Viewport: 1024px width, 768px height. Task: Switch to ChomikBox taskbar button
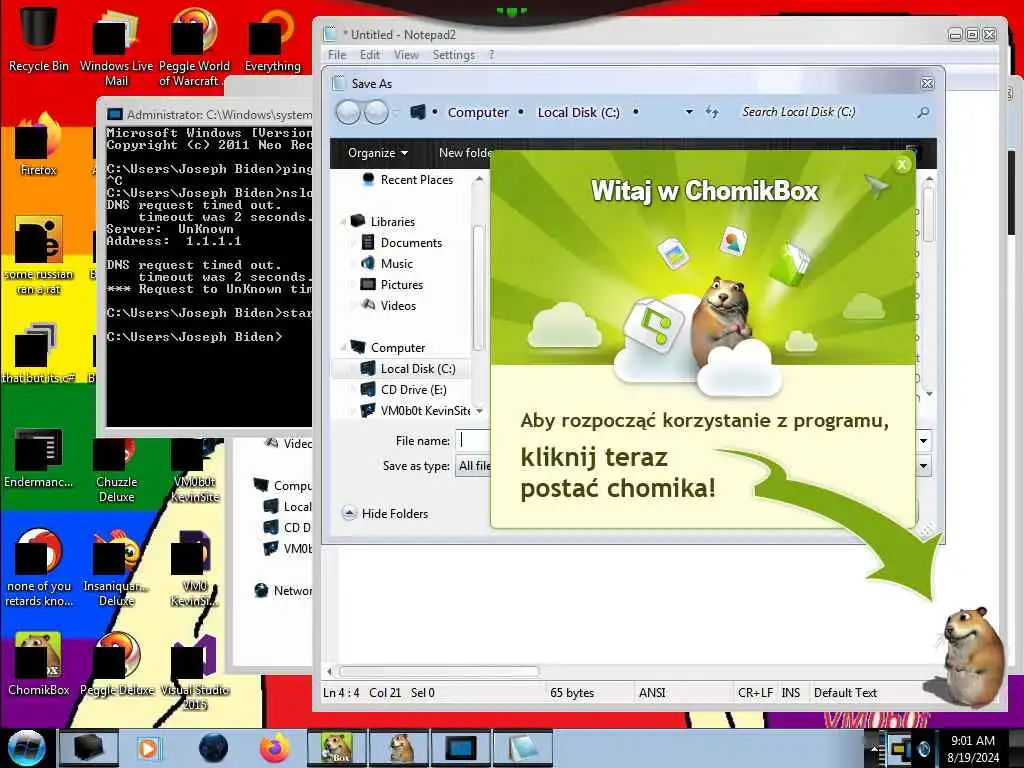tap(336, 748)
